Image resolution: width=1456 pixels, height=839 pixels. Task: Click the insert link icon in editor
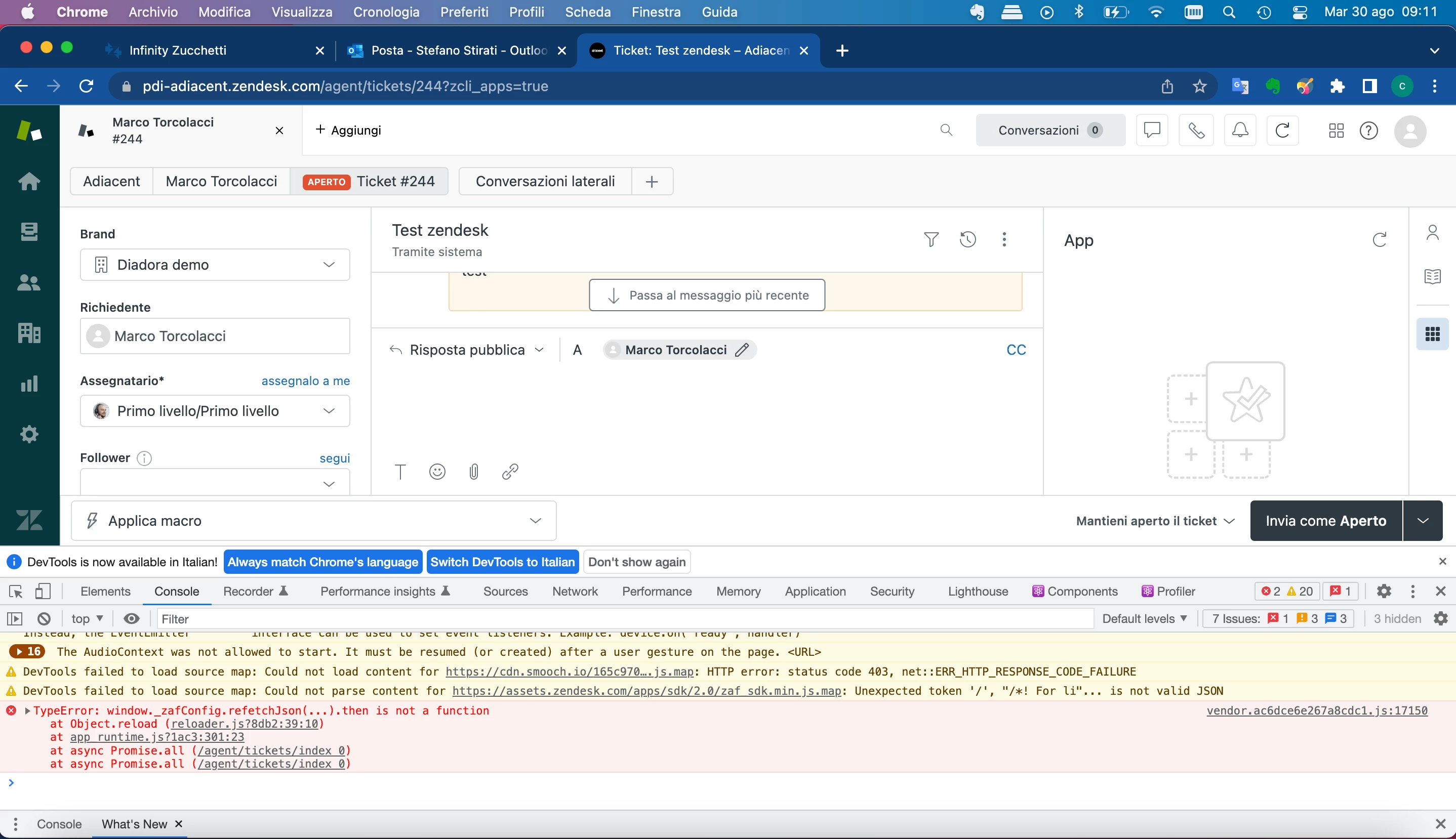(x=510, y=472)
